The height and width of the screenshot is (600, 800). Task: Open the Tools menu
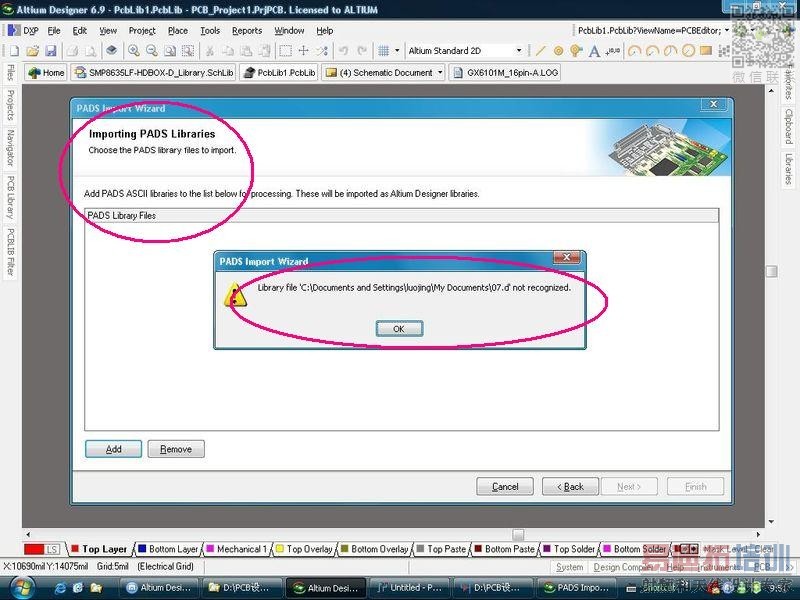click(x=210, y=31)
